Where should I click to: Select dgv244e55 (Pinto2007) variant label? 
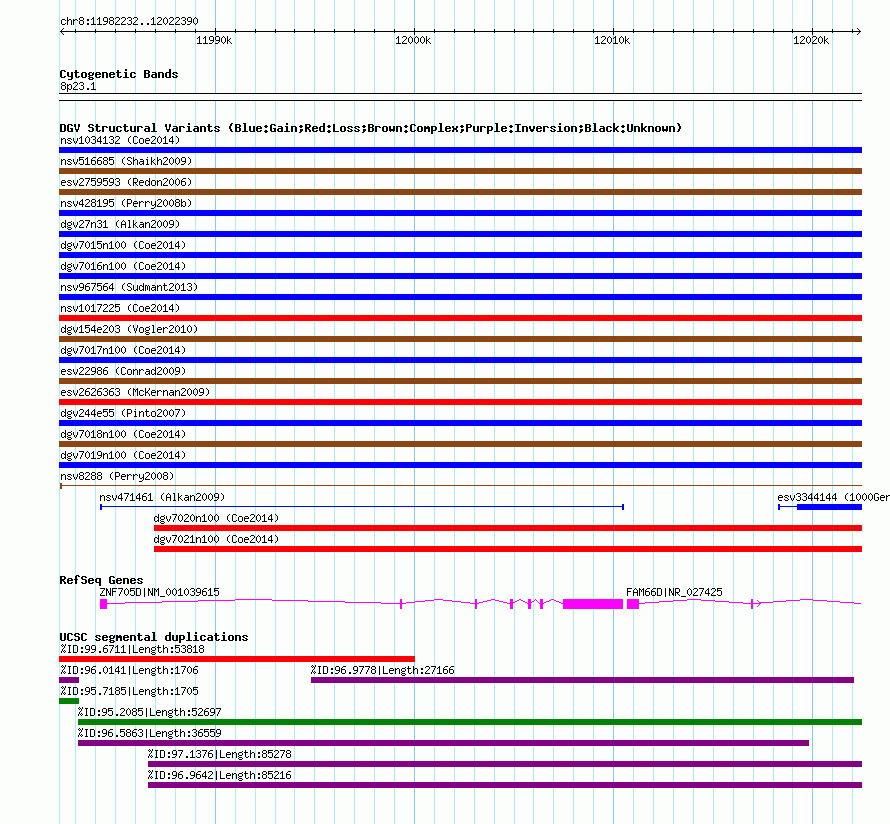tap(123, 413)
